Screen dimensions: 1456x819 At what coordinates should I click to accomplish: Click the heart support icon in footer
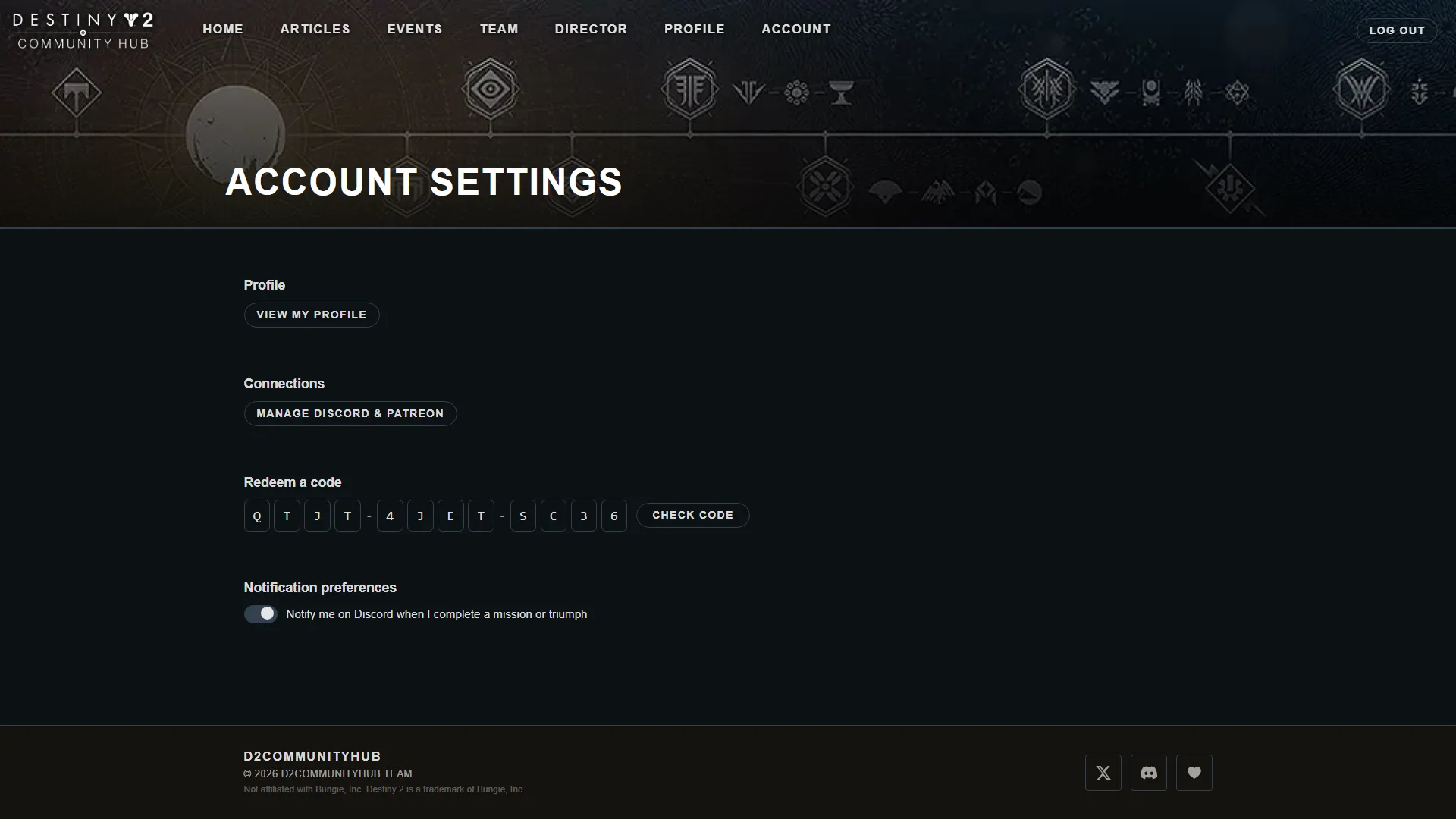coord(1194,773)
